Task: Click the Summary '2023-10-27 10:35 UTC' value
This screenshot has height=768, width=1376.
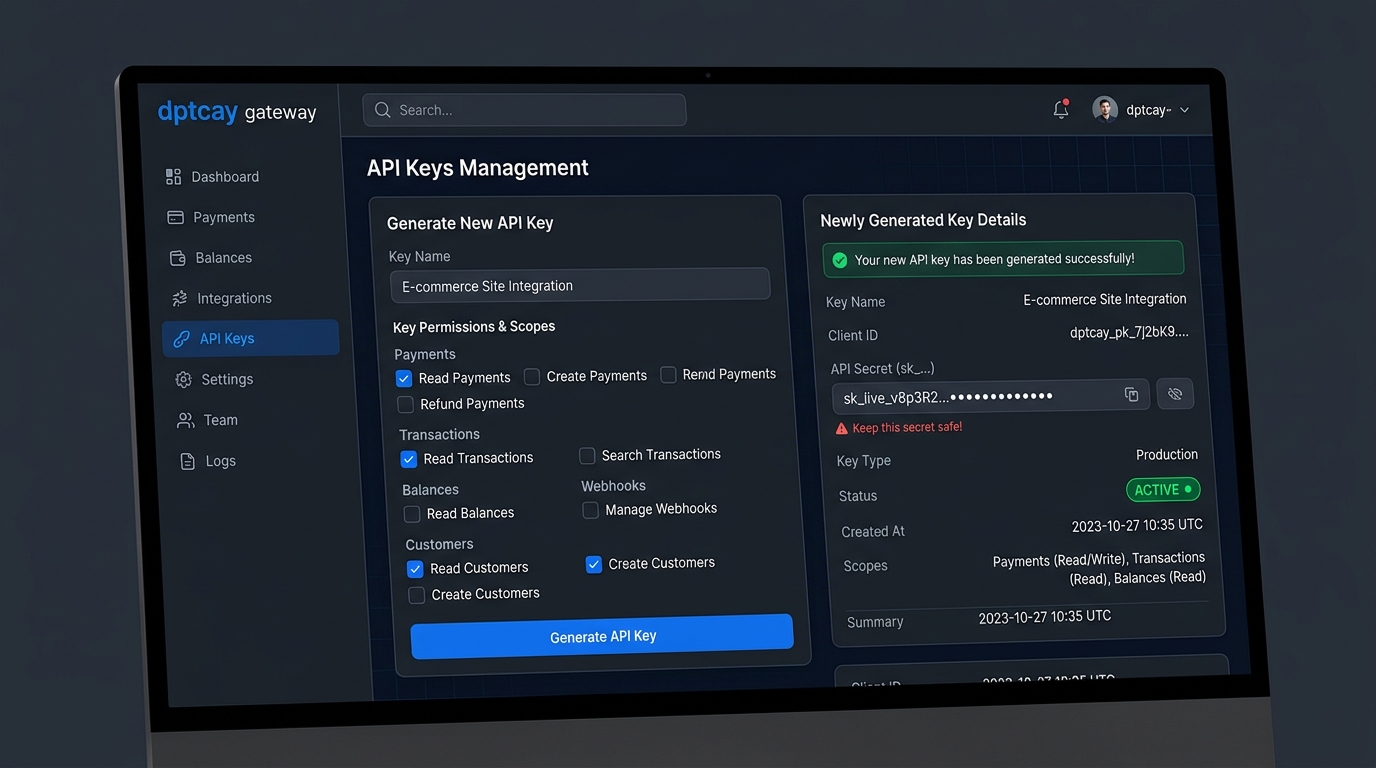Action: click(x=1045, y=617)
